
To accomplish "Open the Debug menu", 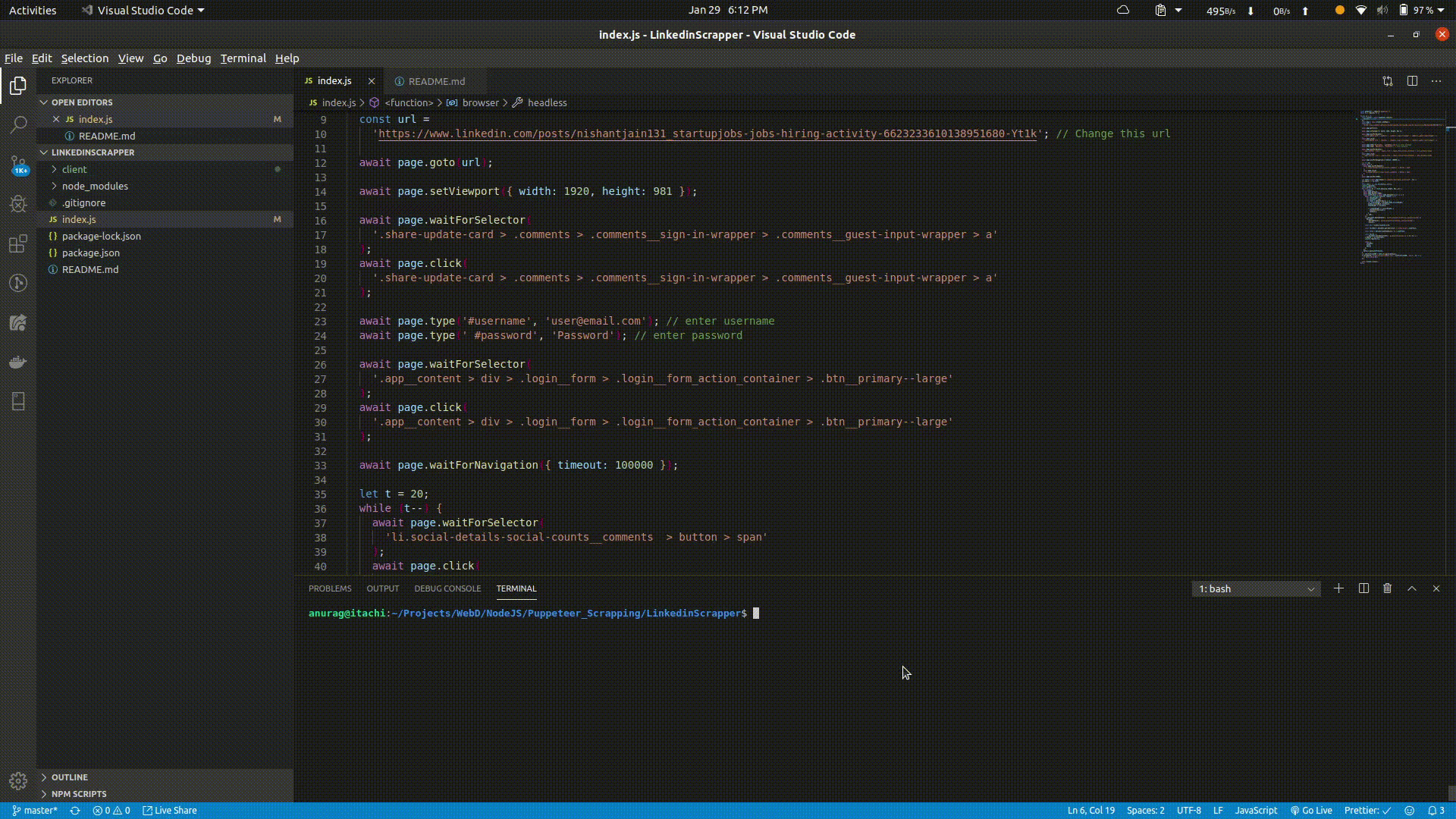I will [x=194, y=58].
